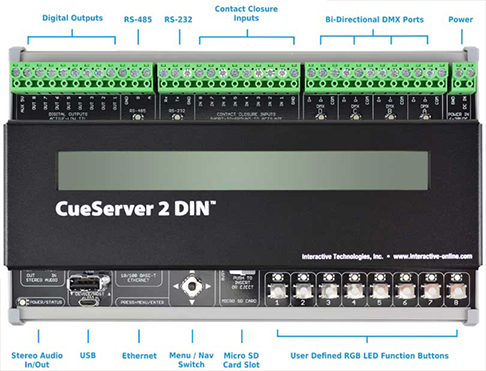Image resolution: width=486 pixels, height=371 pixels.
Task: Click the Power/Status LED indicator
Action: coord(22,302)
